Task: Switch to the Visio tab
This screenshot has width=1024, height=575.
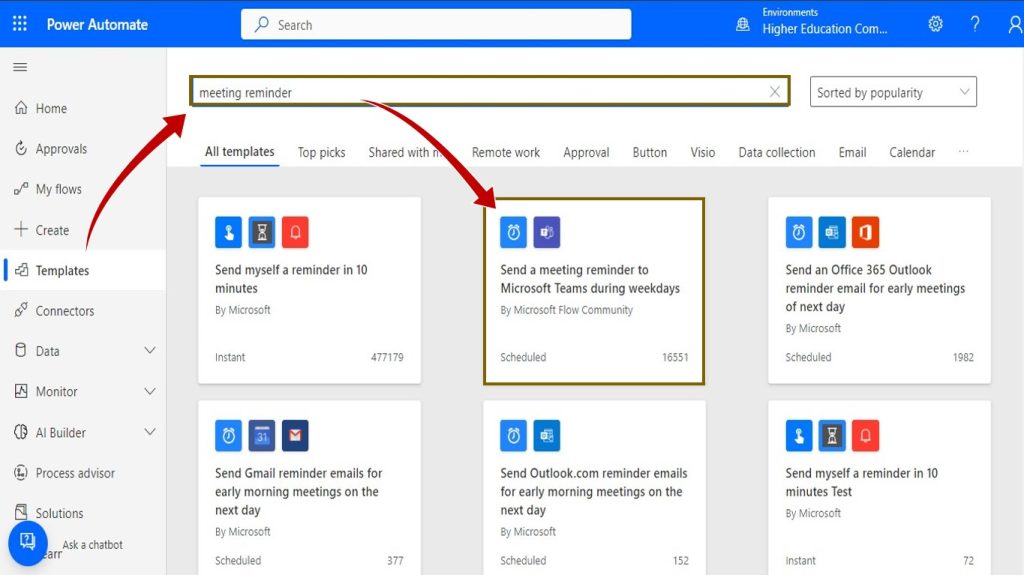Action: click(703, 152)
